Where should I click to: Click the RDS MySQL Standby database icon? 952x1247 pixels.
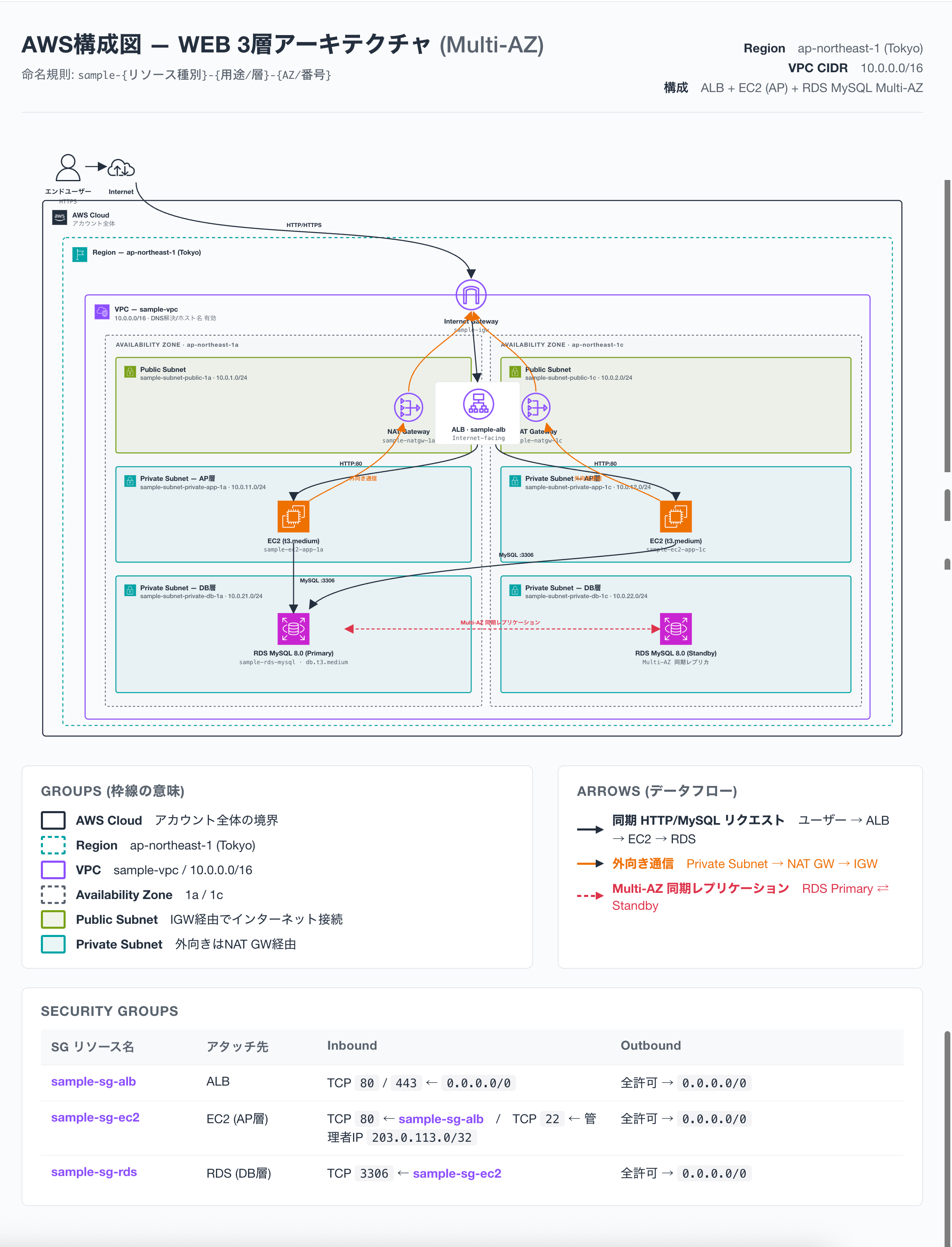[x=675, y=629]
